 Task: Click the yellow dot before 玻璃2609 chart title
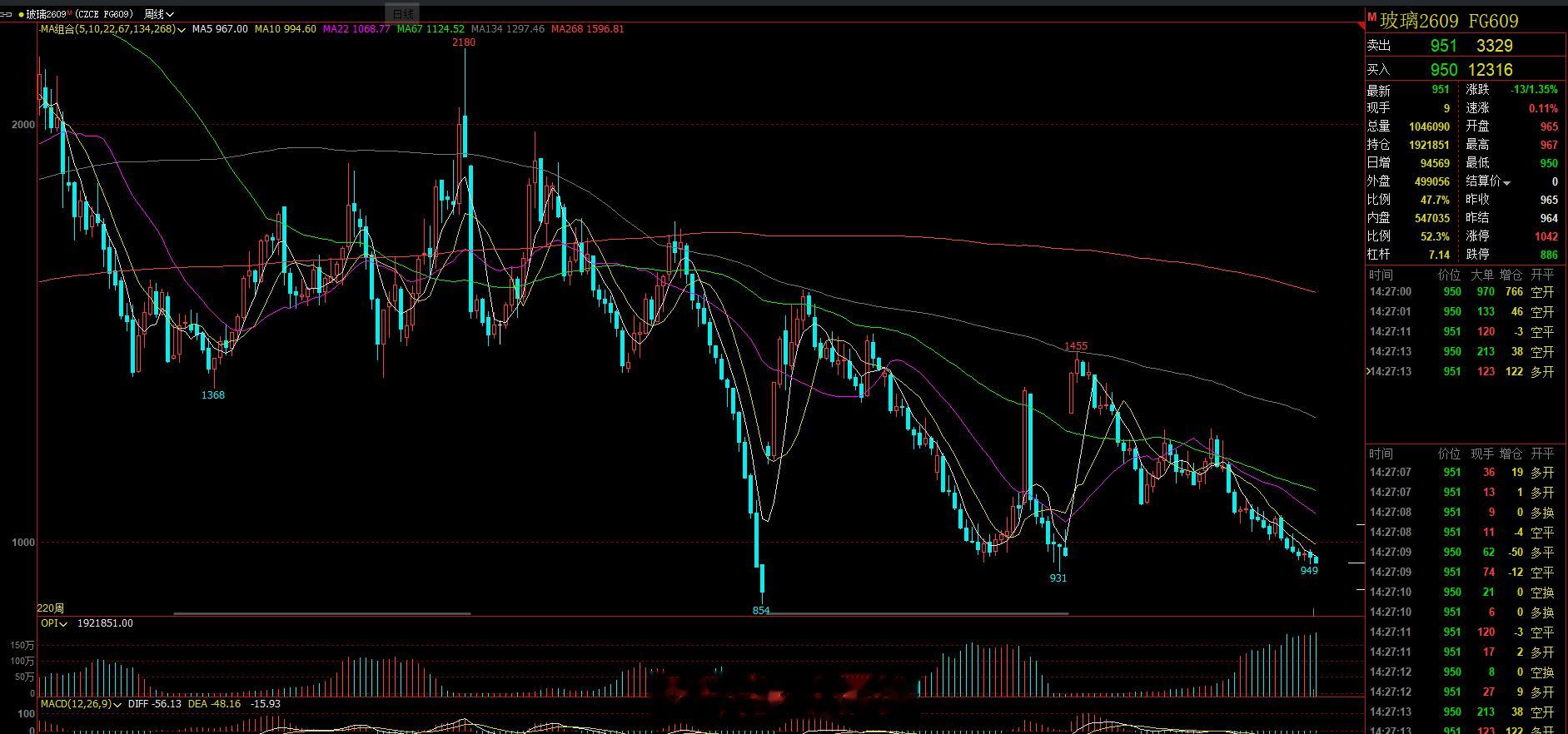pos(21,14)
